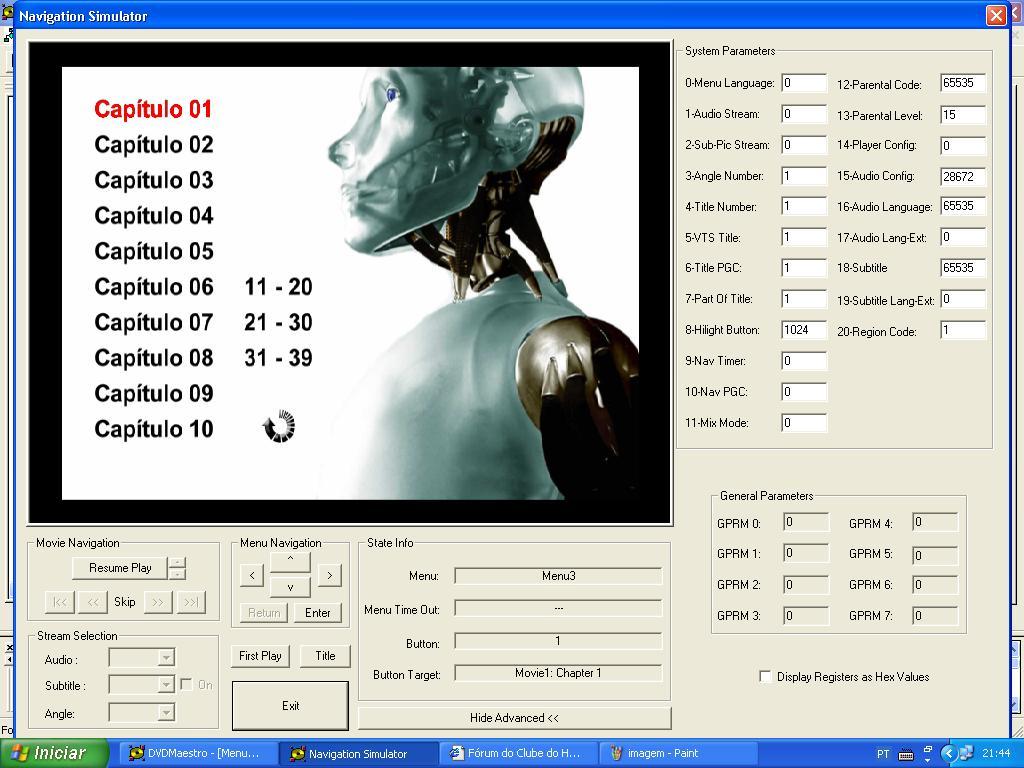Select Capítulo 08 in the menu preview
The height and width of the screenshot is (768, 1024).
pos(153,357)
